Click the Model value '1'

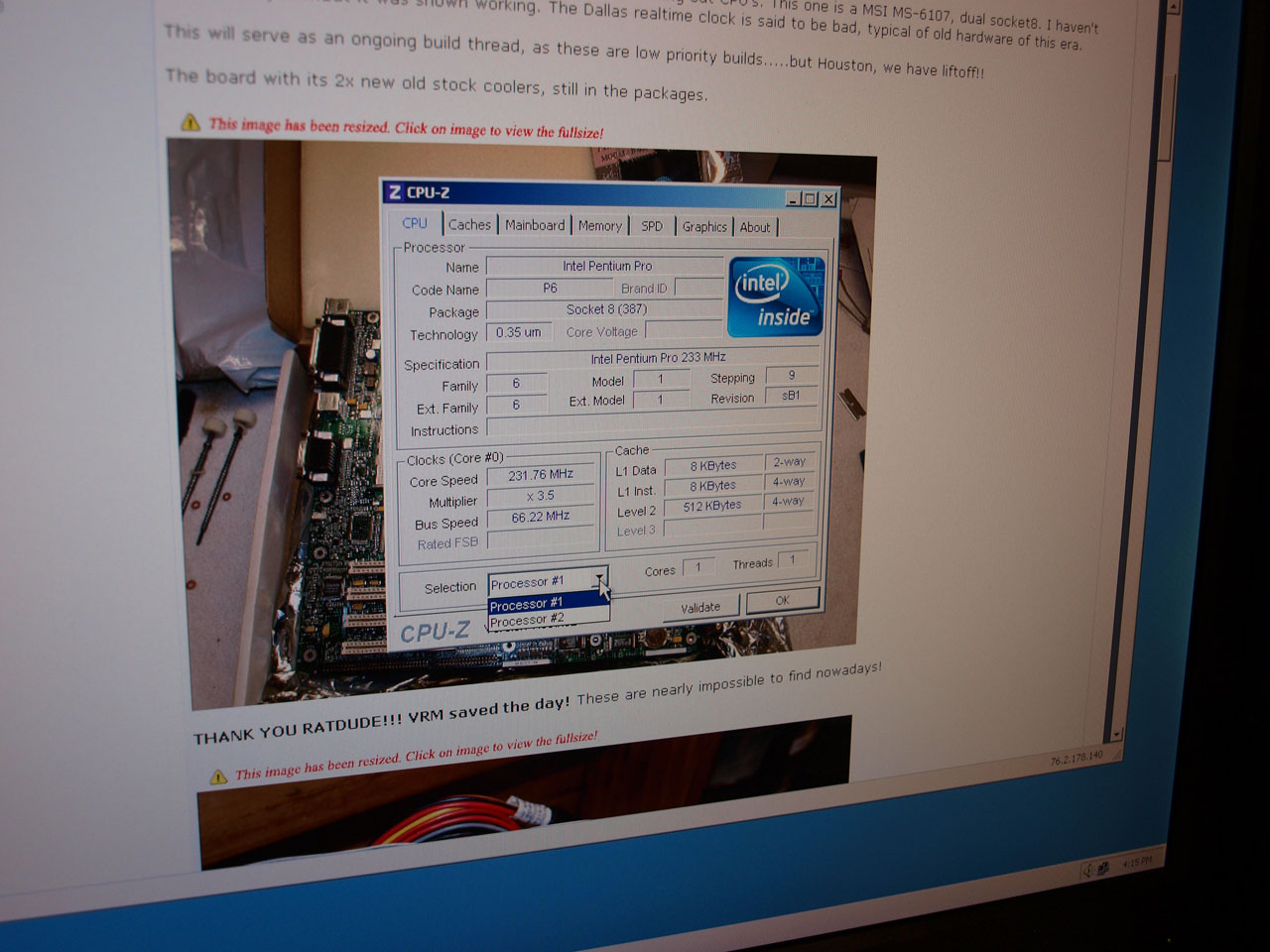tap(661, 379)
